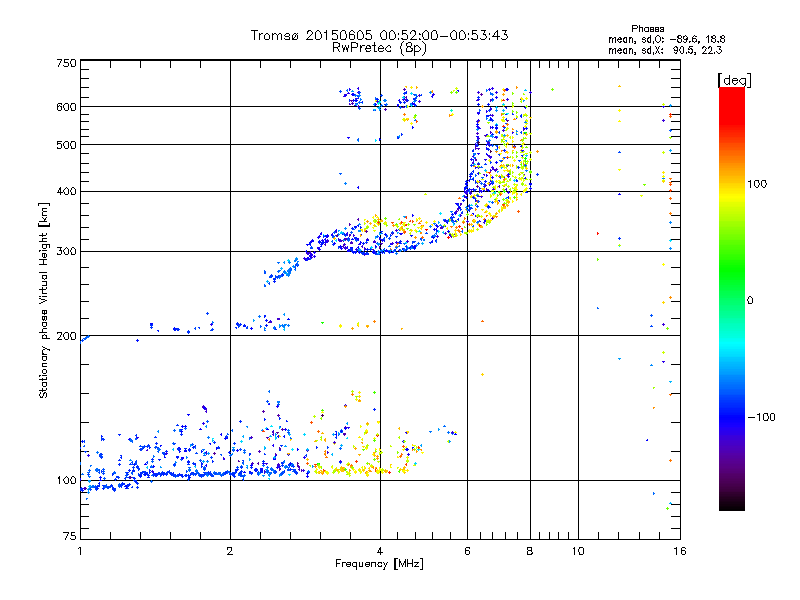Screen dimensions: 800x600
Task: Click the x-axis '10' tick label
Action: click(x=578, y=551)
